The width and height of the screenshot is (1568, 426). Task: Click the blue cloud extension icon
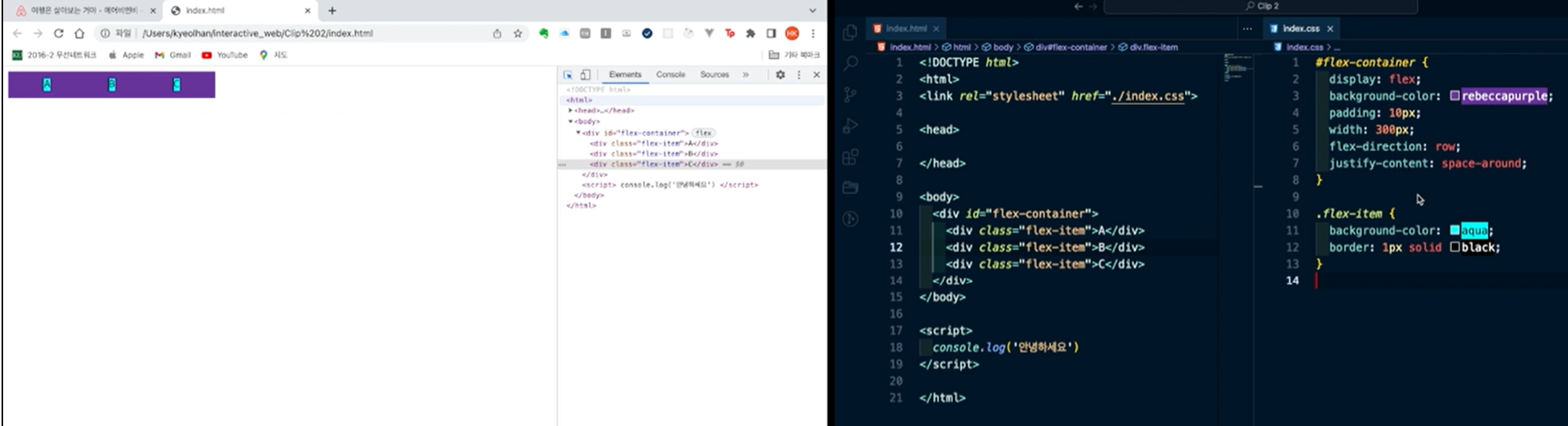564,34
